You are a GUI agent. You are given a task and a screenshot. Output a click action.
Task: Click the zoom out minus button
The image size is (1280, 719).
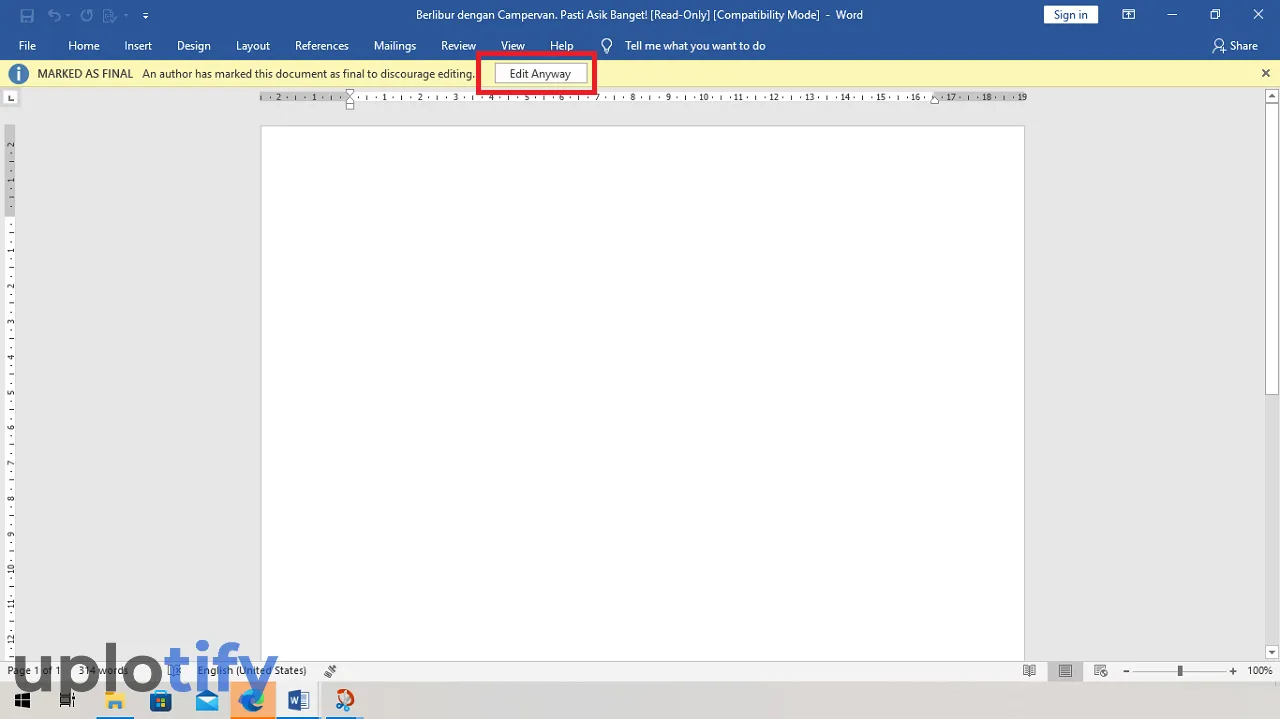1126,671
